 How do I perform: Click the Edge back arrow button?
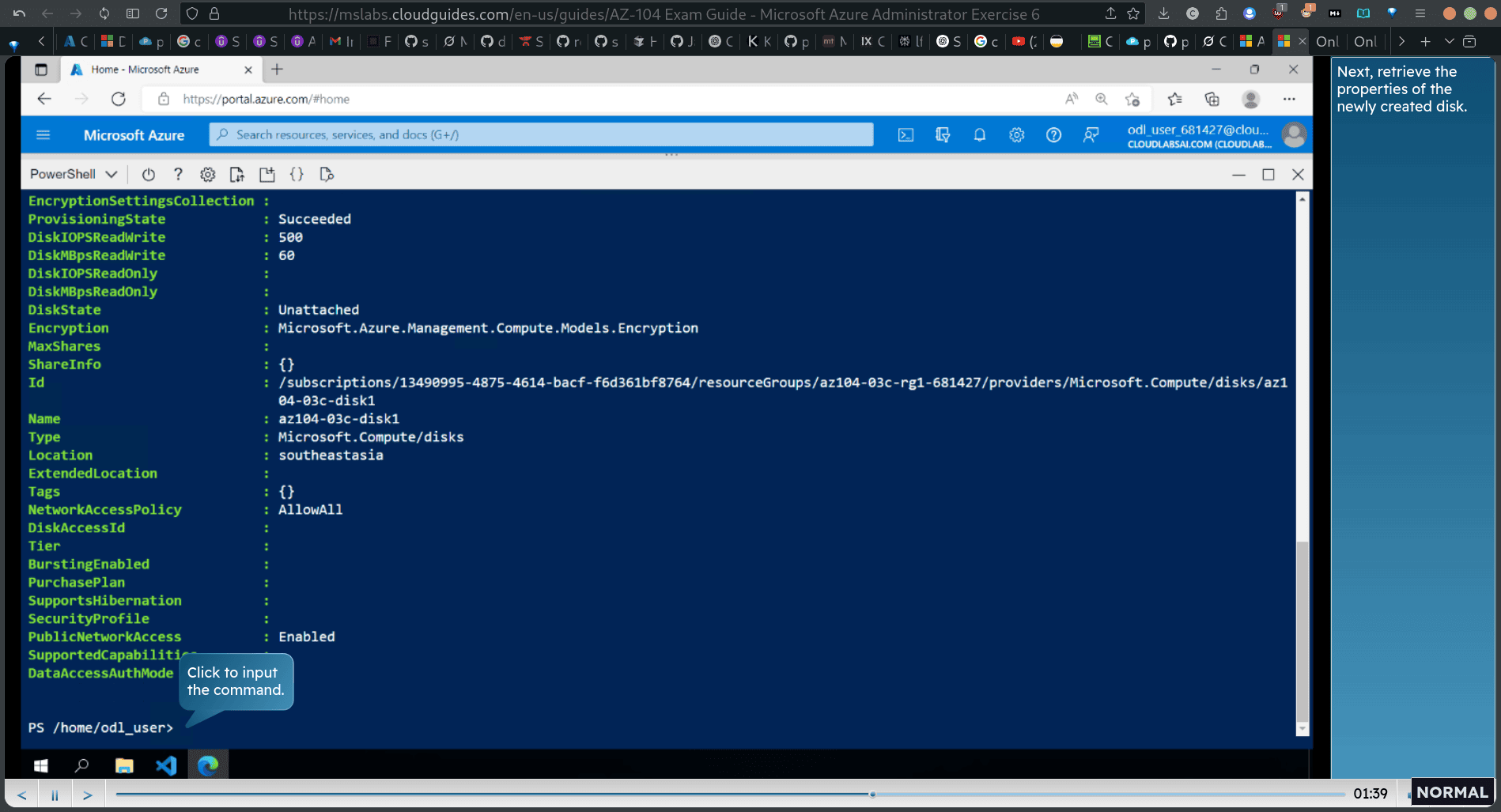pyautogui.click(x=44, y=99)
